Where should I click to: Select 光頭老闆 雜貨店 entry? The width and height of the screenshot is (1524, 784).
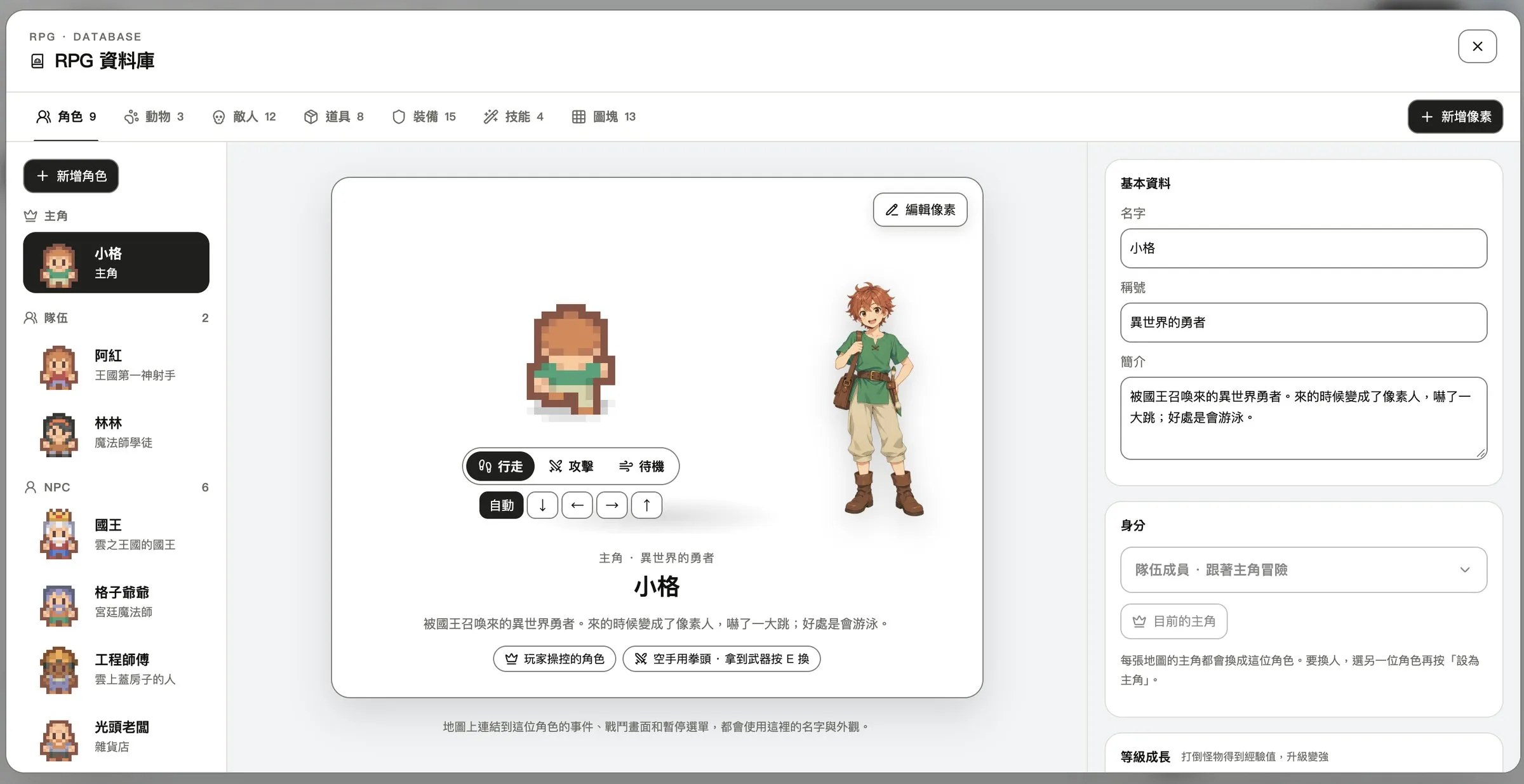[x=116, y=736]
